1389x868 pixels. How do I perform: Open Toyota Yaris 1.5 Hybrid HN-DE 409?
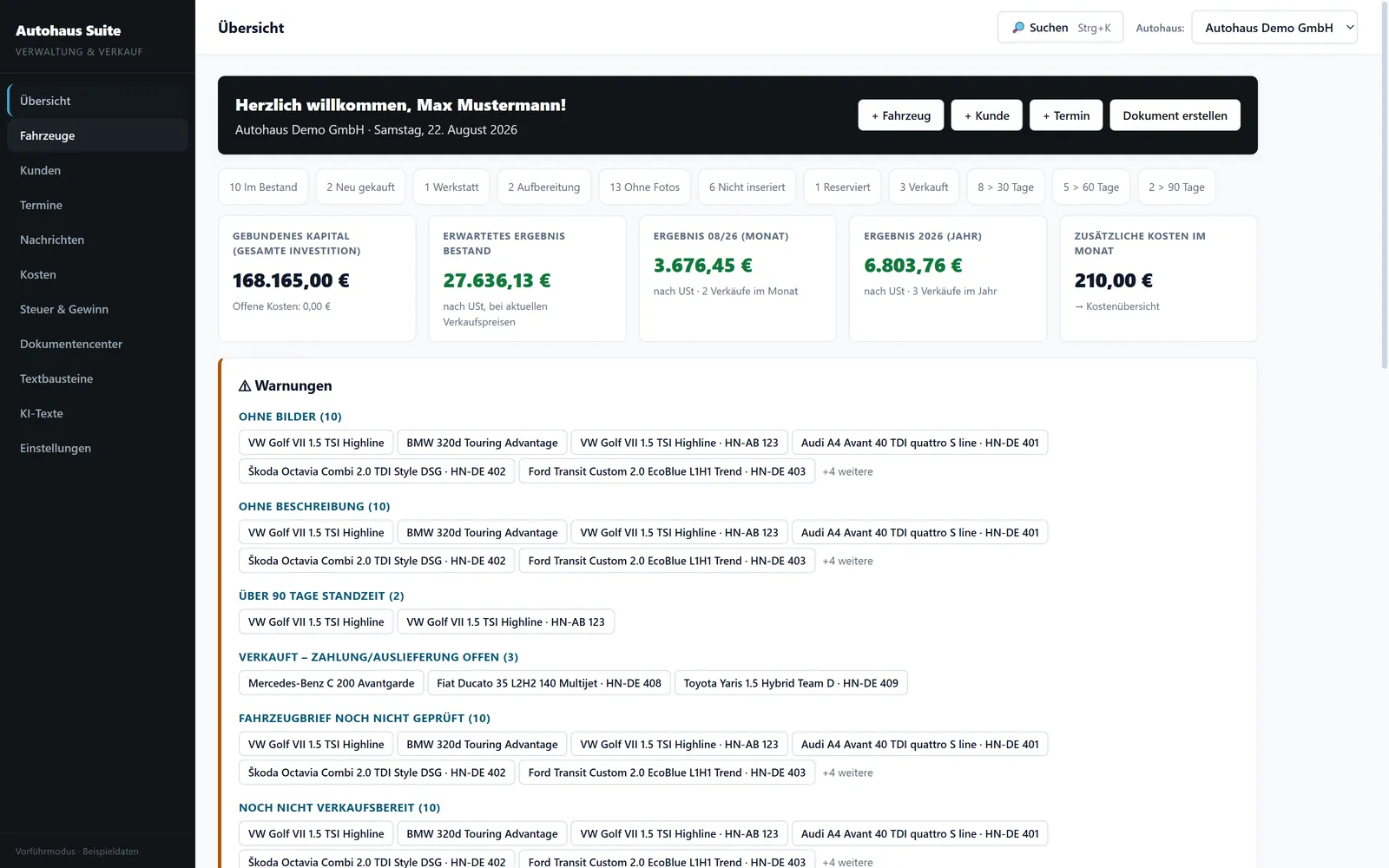[x=791, y=683]
